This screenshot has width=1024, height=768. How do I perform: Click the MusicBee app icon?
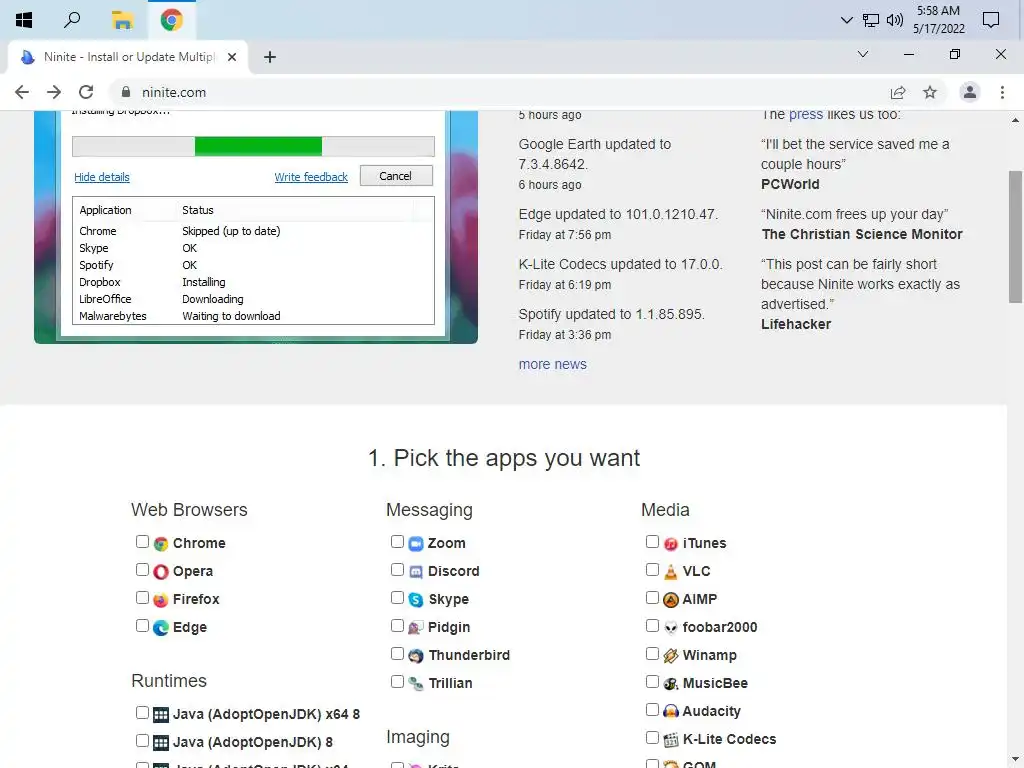point(671,684)
